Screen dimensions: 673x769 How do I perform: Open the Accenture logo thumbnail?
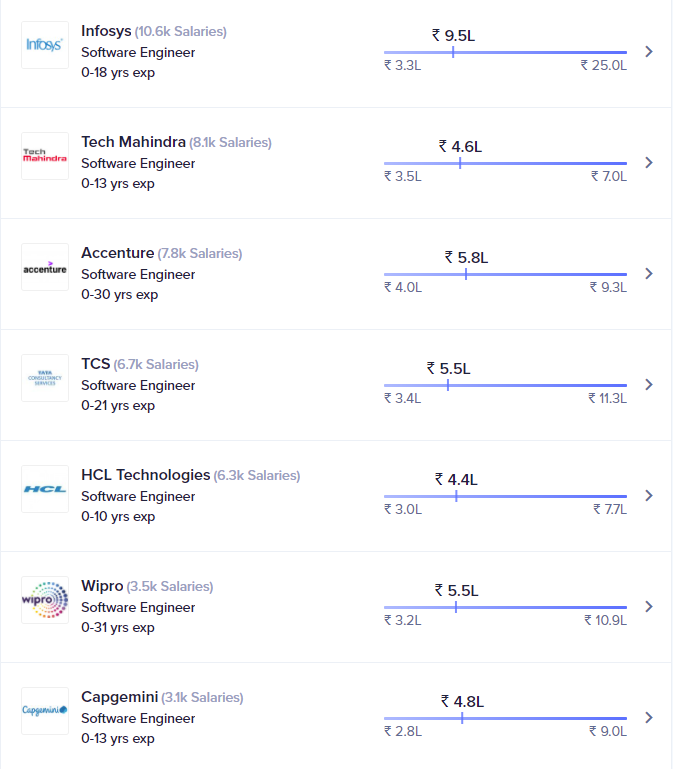45,267
